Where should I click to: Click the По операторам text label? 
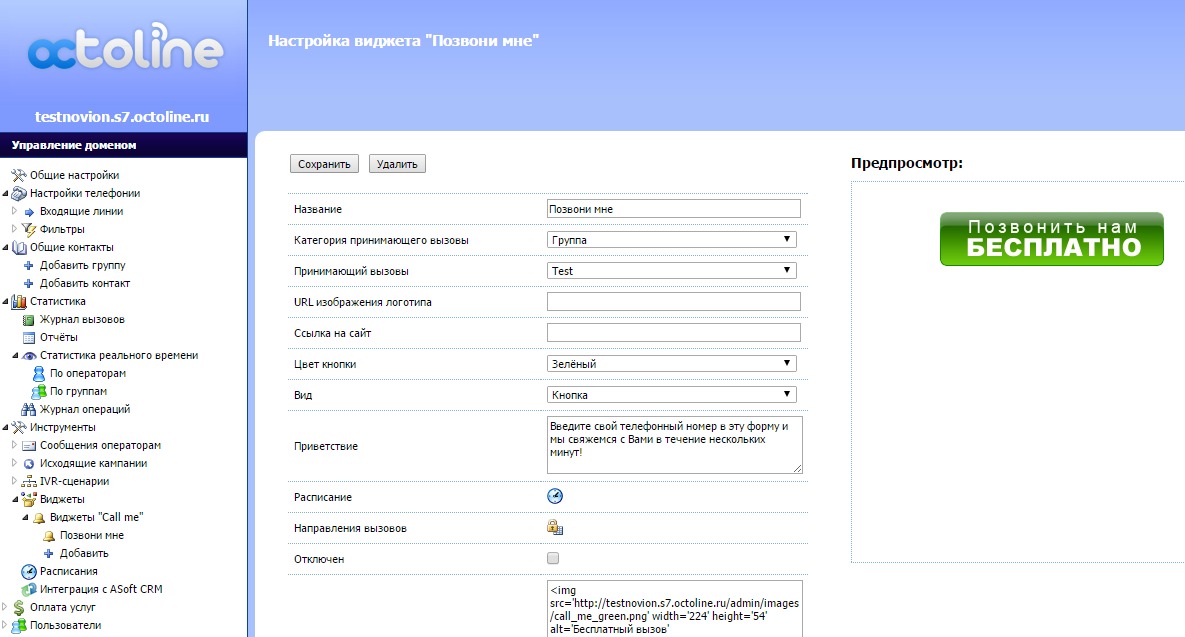88,374
